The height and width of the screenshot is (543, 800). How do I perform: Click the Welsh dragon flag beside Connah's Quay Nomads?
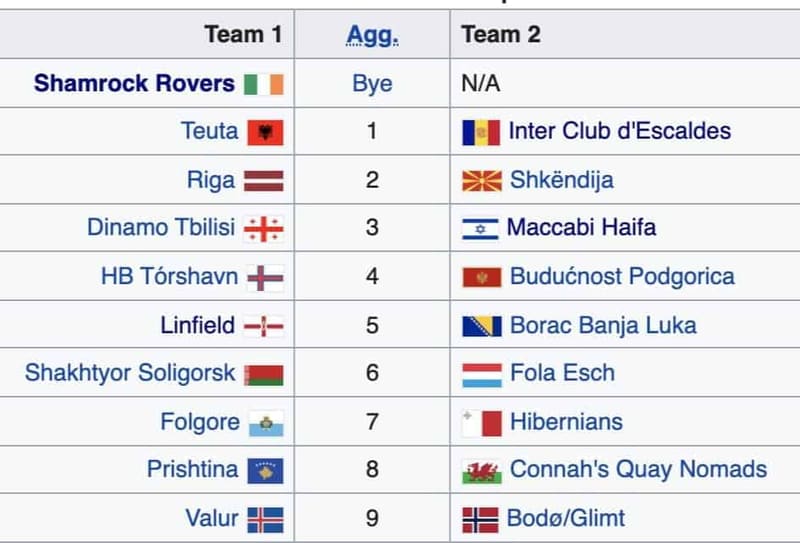(482, 471)
